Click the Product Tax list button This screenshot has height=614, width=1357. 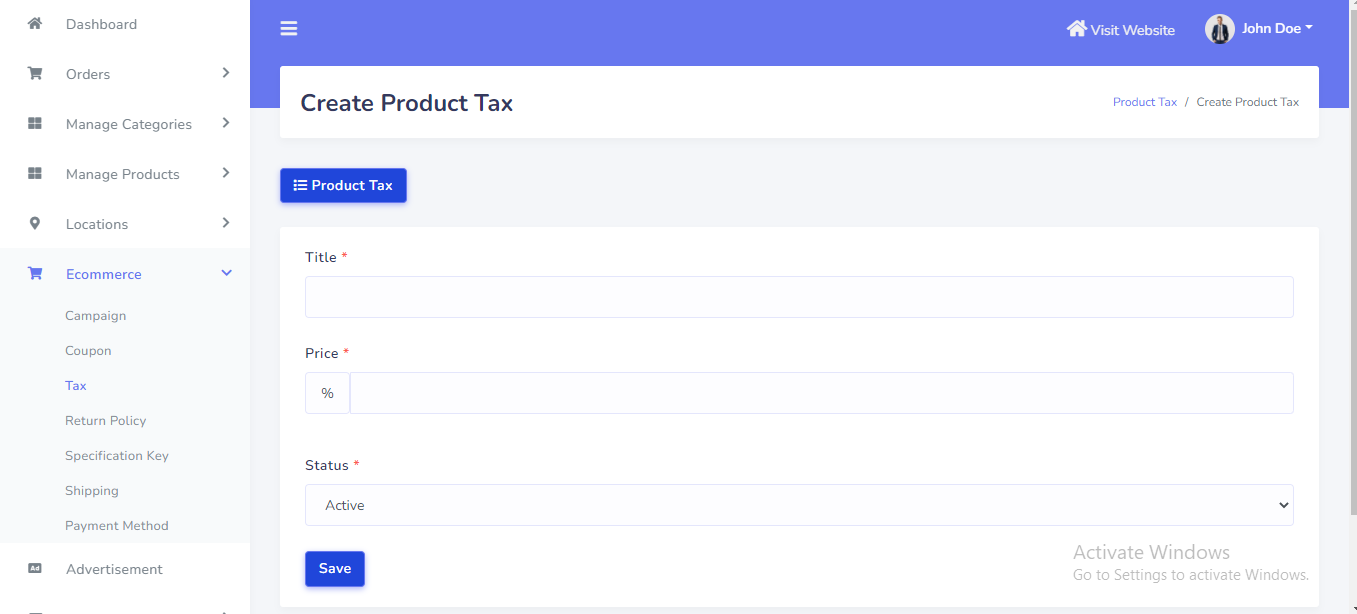343,185
